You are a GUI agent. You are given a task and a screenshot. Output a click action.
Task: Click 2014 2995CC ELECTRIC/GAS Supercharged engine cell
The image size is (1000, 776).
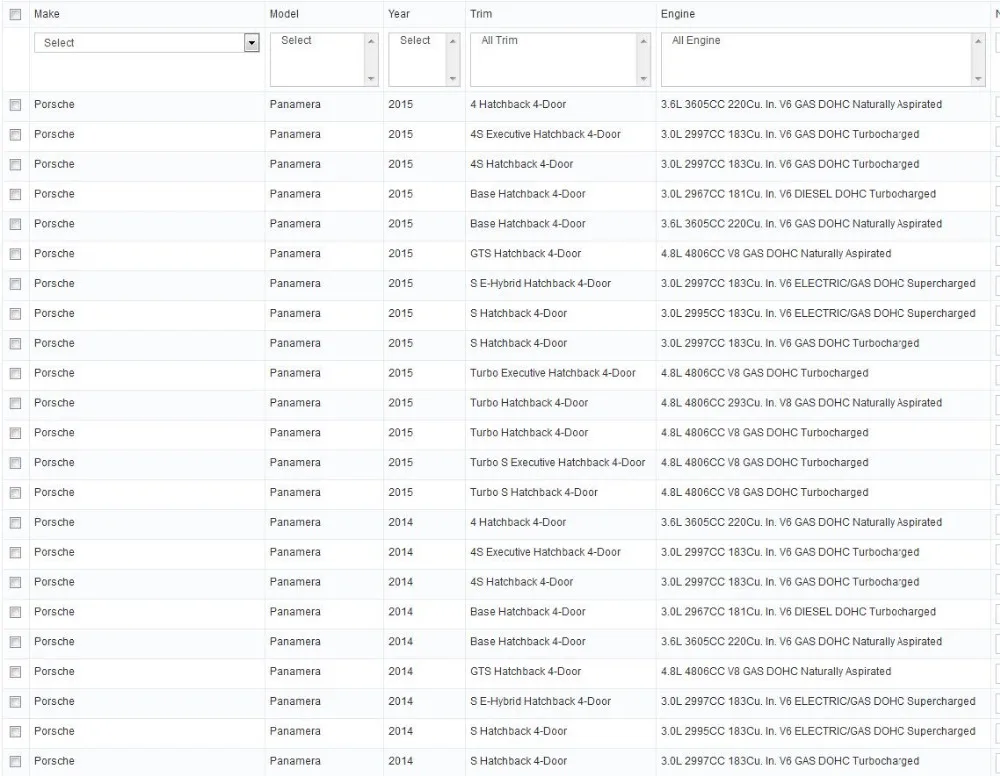[x=818, y=731]
